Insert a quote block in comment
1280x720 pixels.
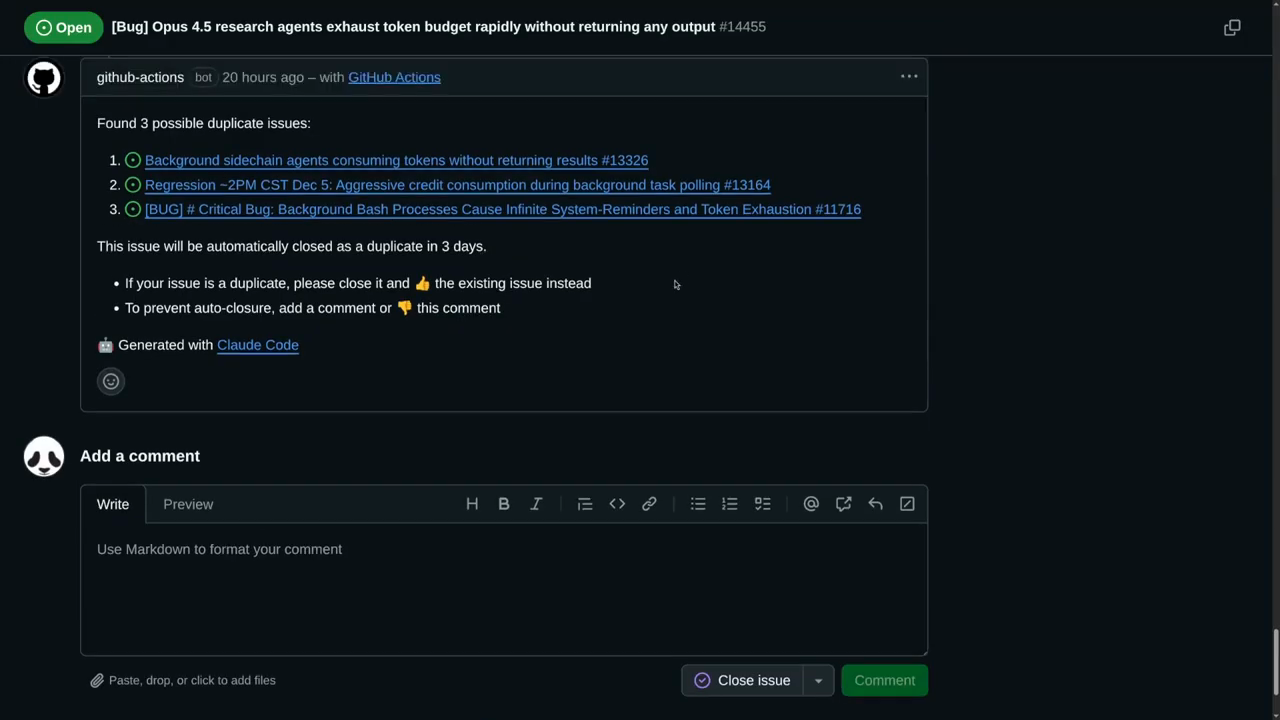pos(585,504)
